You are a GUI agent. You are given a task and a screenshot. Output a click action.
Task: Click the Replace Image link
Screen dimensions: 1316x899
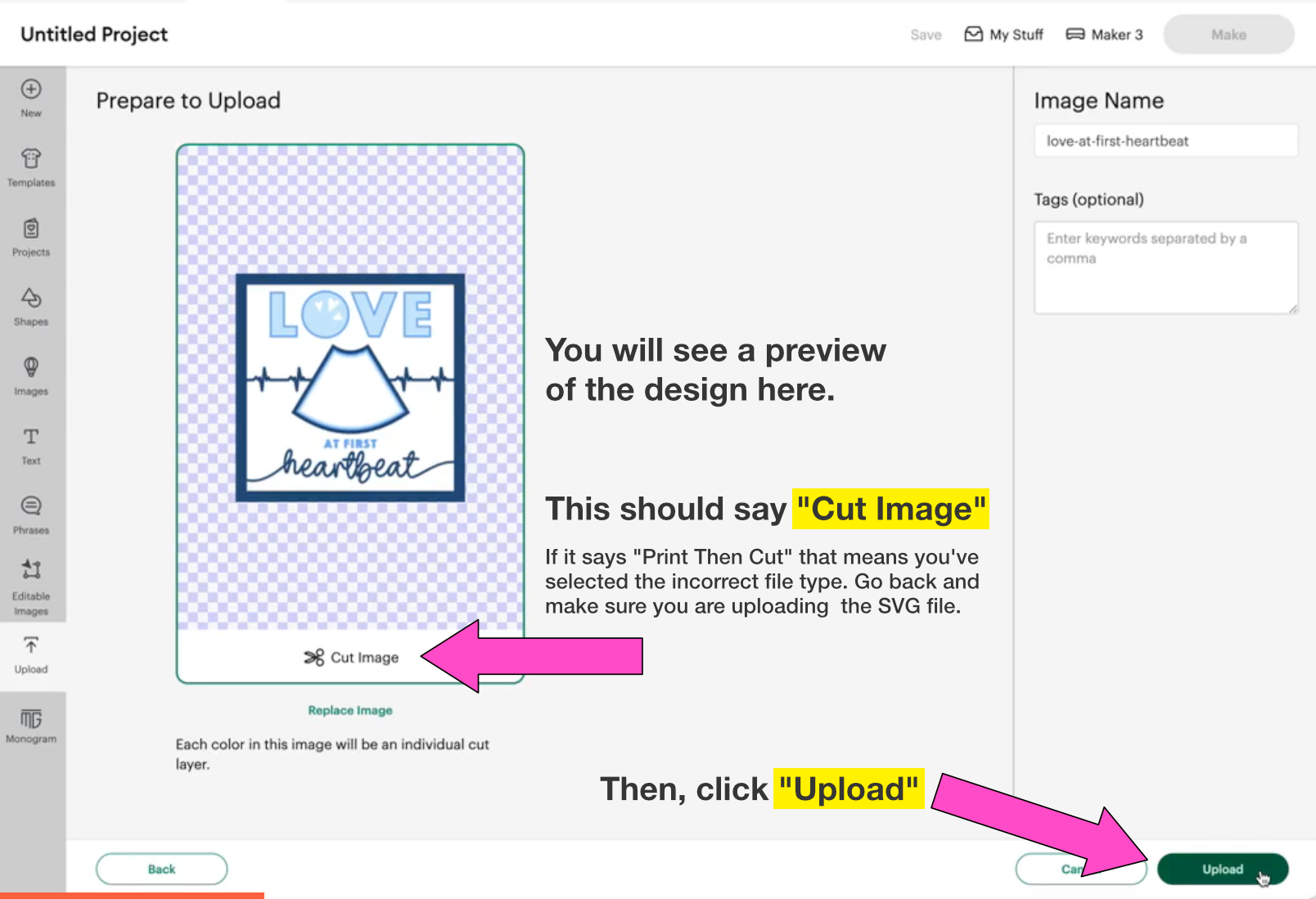350,710
